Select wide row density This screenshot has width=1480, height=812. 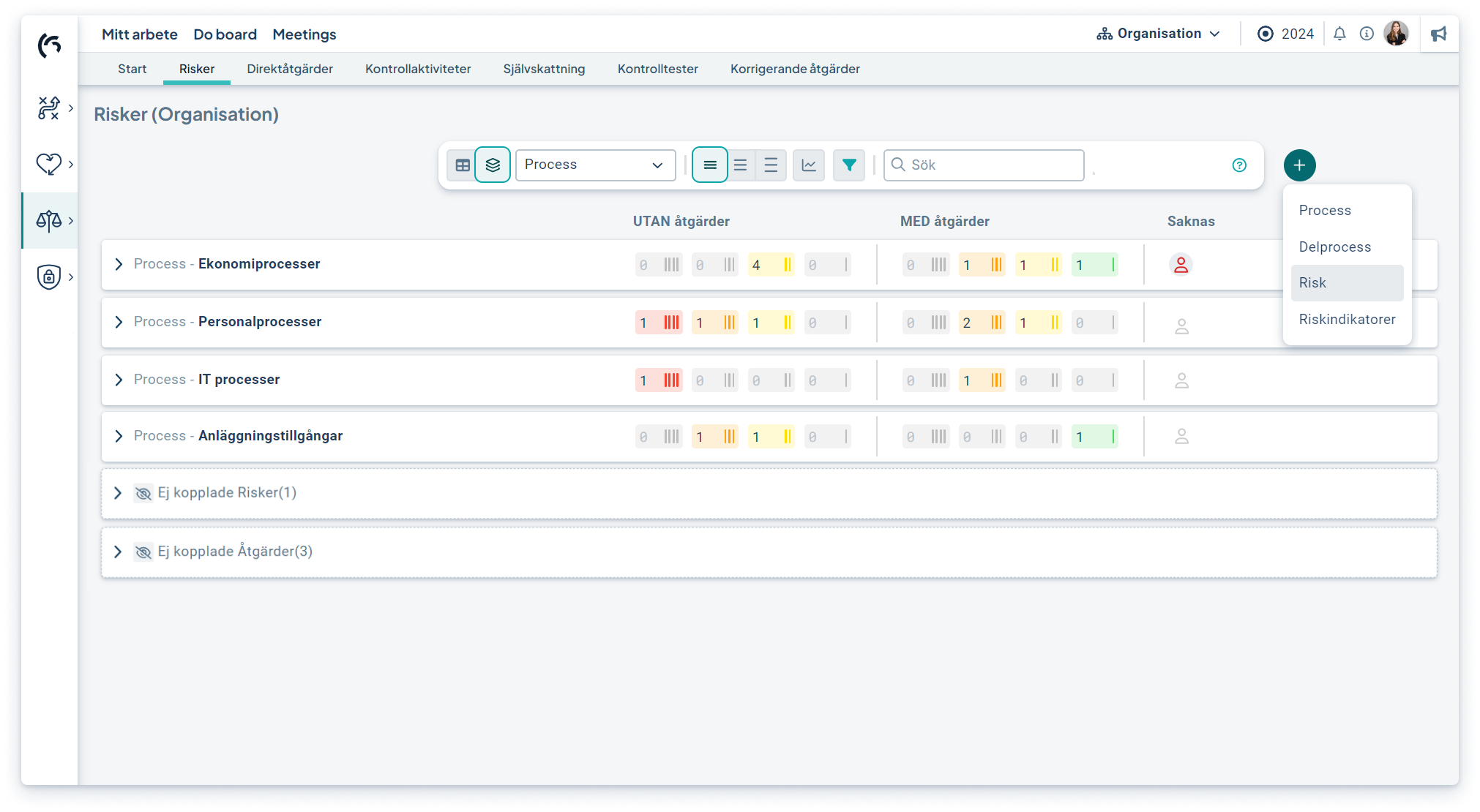(771, 165)
